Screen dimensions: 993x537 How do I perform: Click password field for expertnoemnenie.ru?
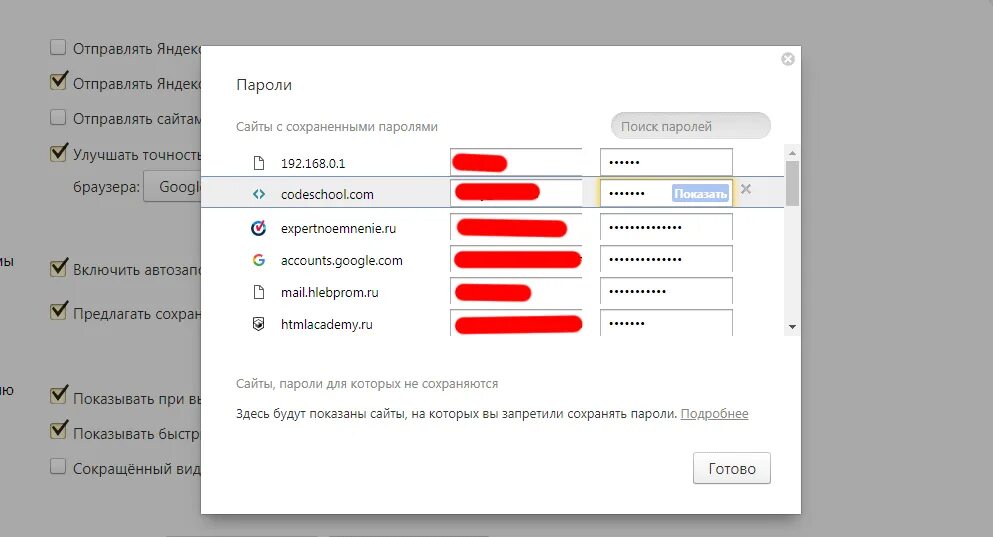666,227
